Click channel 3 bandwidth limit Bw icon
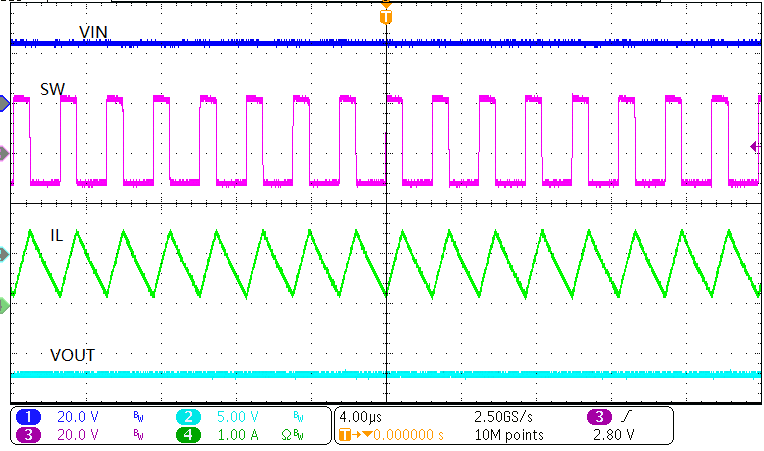Viewport: 764px width, 451px height. [138, 434]
